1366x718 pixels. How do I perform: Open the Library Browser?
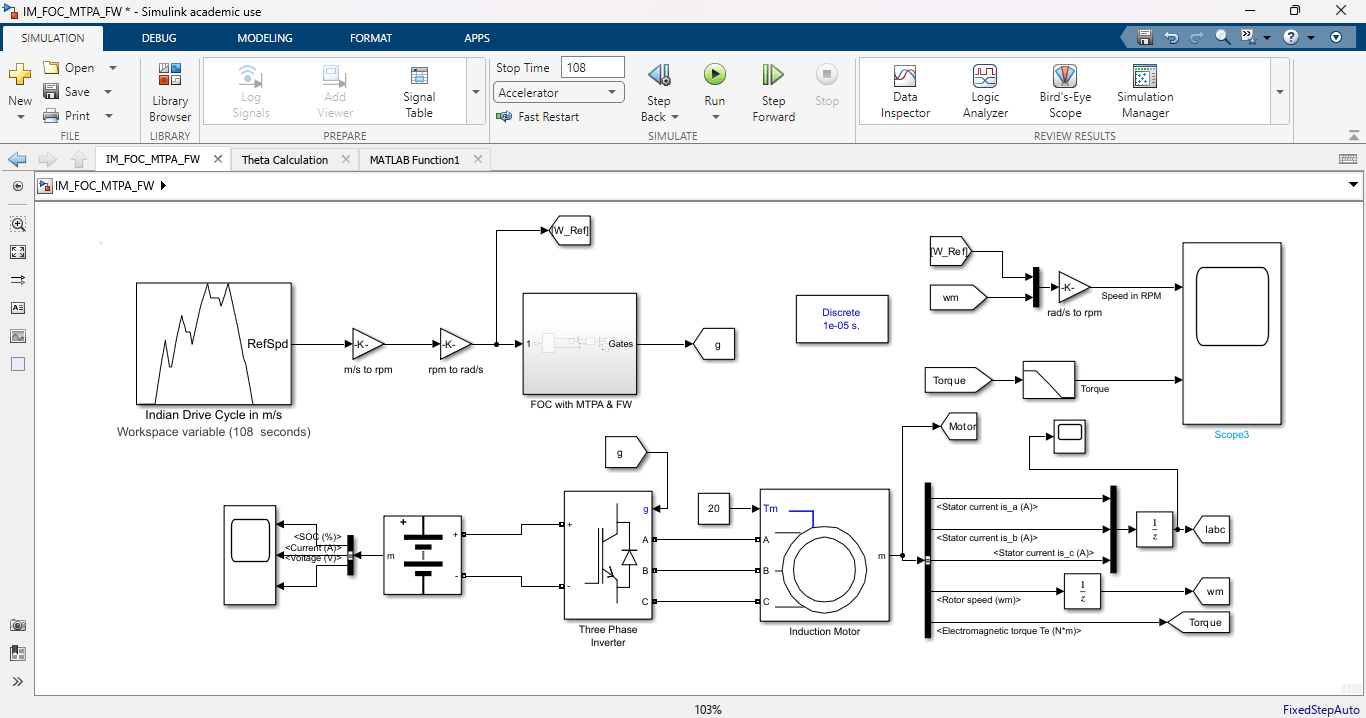pyautogui.click(x=169, y=90)
